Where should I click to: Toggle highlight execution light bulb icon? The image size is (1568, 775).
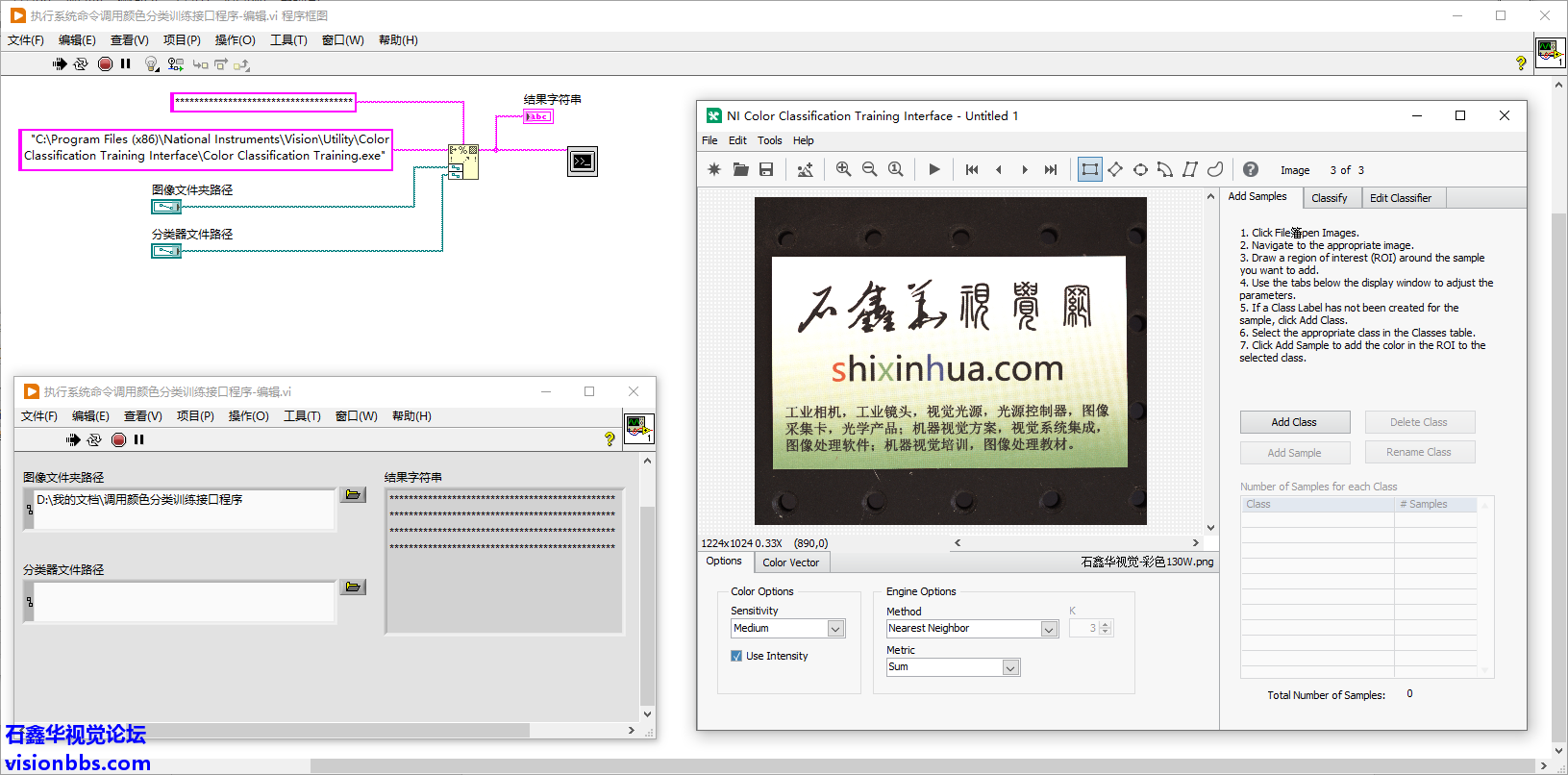click(151, 64)
